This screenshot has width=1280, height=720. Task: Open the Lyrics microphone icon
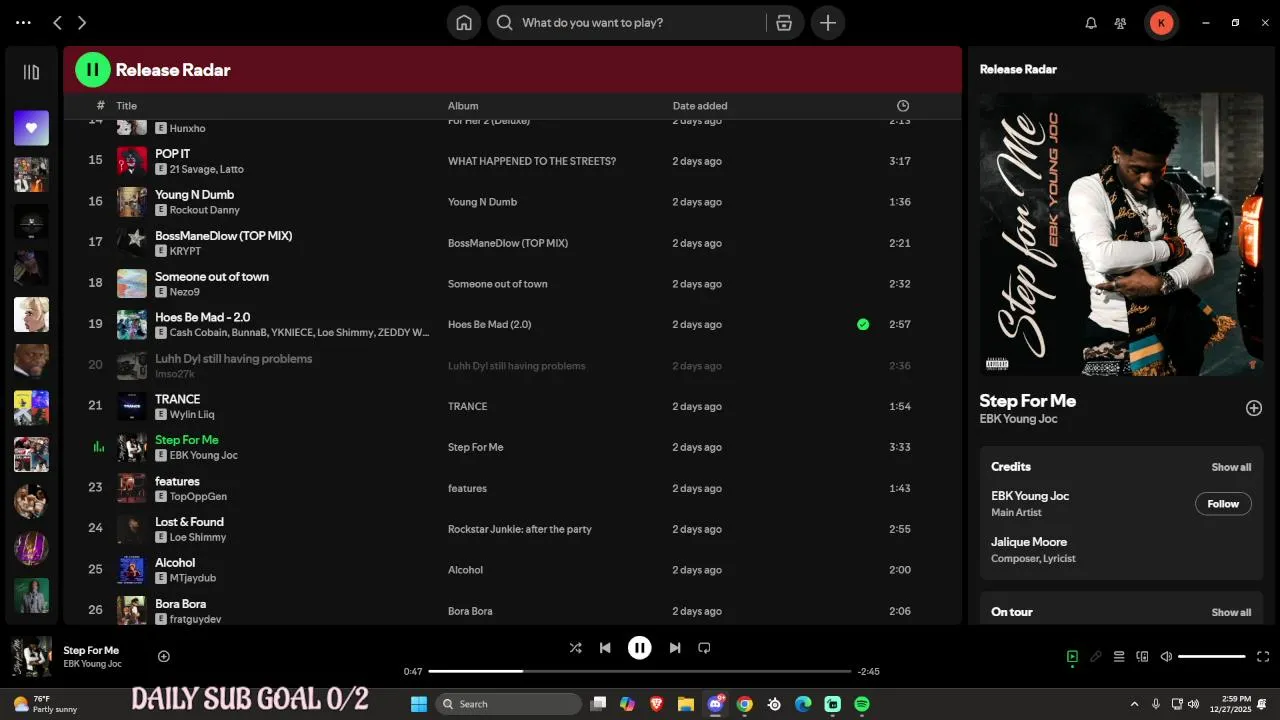pos(1096,657)
